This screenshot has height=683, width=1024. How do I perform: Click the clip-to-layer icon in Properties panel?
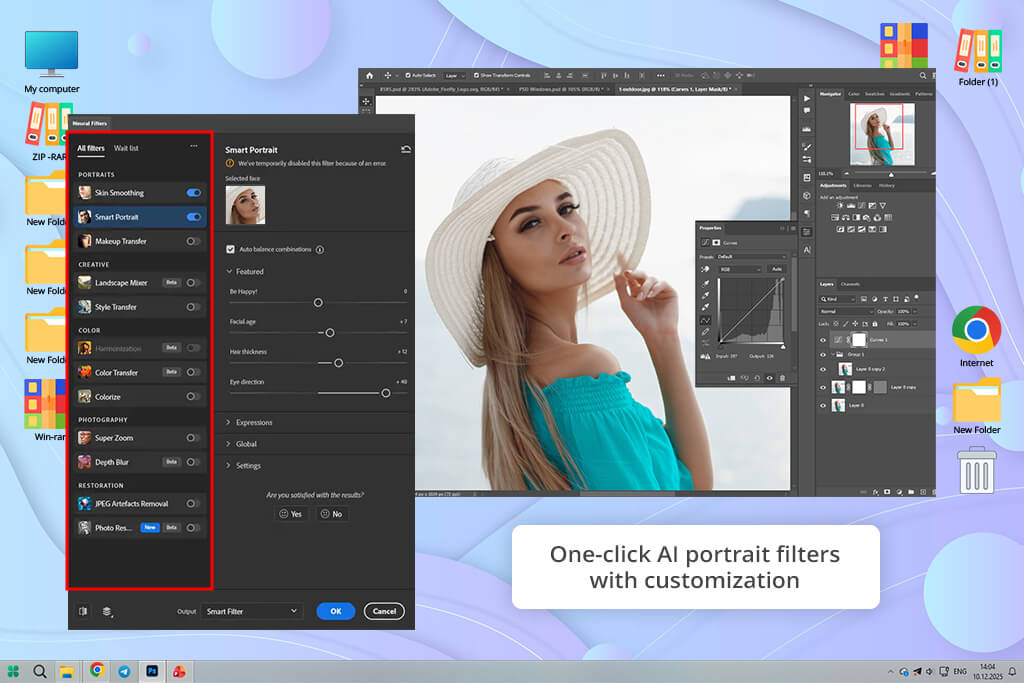coord(731,378)
